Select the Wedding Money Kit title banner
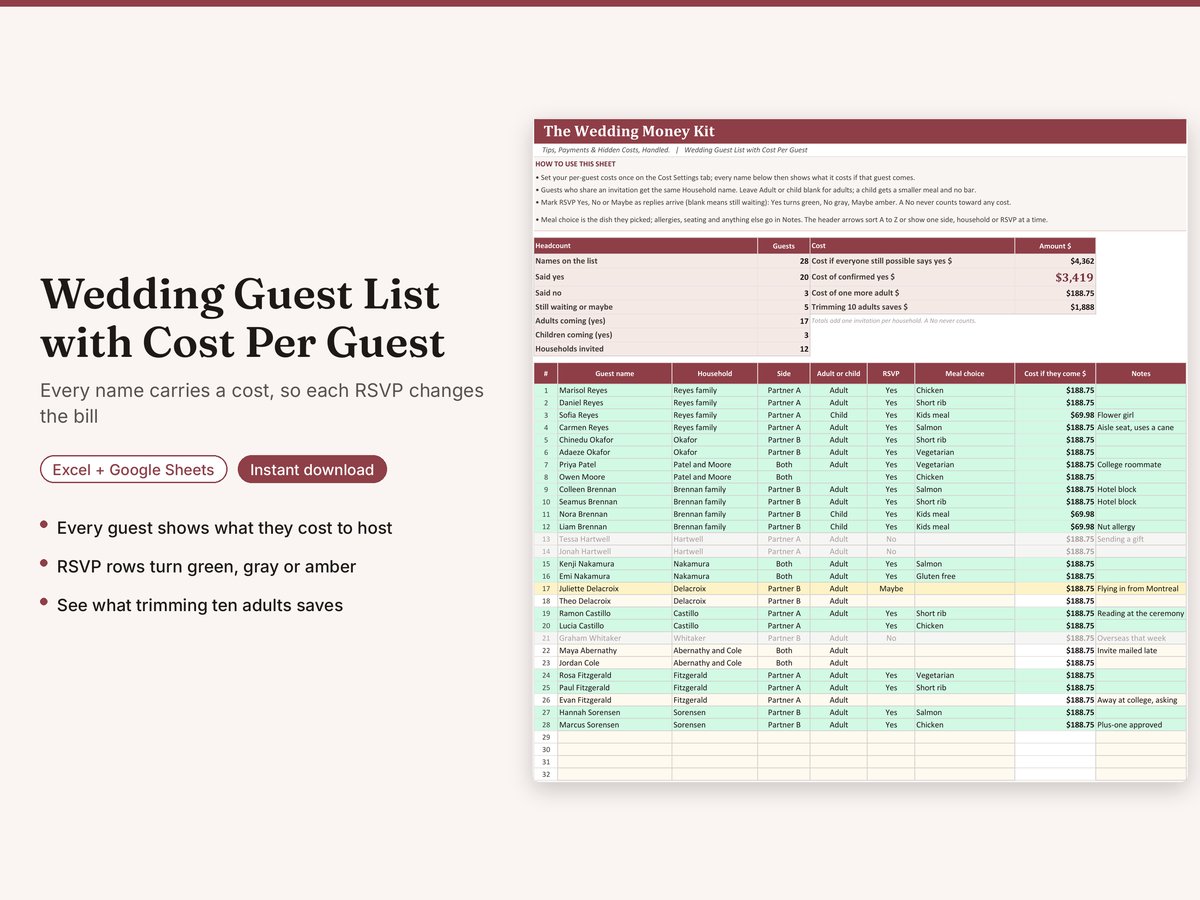Viewport: 1200px width, 900px height. coord(860,131)
